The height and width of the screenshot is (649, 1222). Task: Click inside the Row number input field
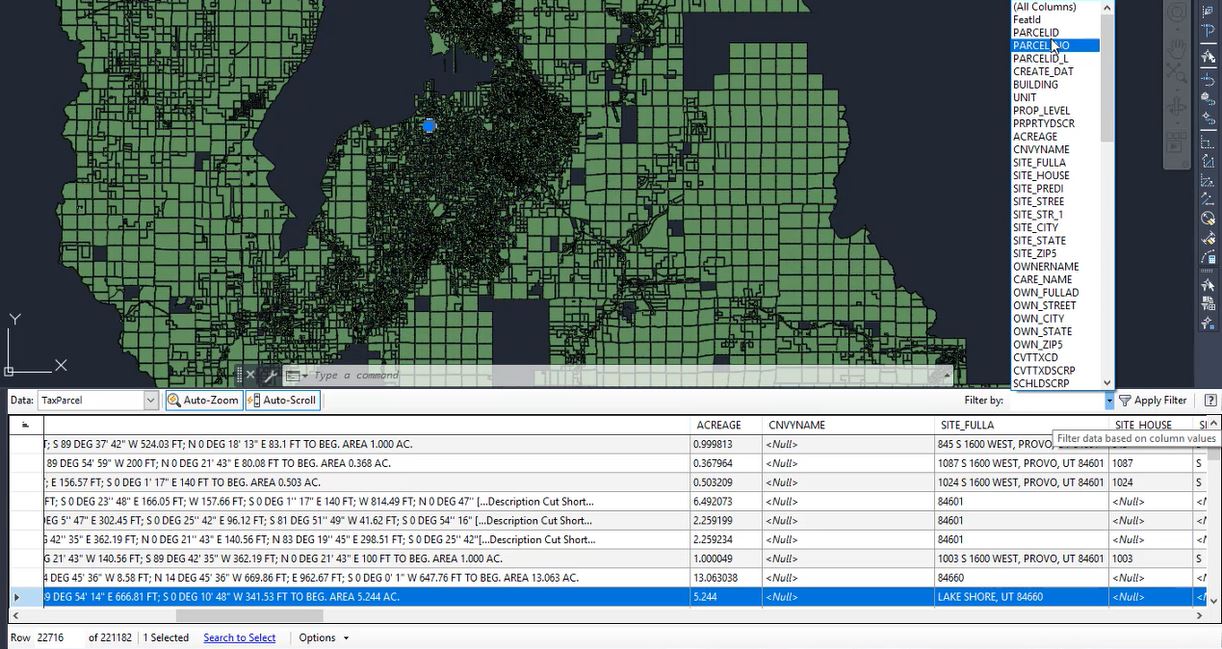[52, 637]
